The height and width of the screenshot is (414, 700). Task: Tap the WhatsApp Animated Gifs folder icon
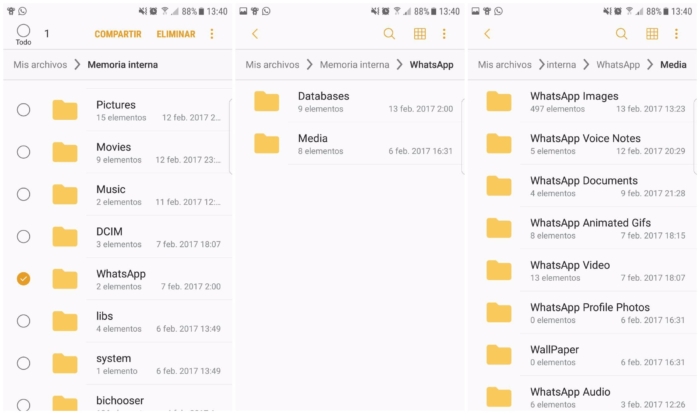pyautogui.click(x=498, y=228)
